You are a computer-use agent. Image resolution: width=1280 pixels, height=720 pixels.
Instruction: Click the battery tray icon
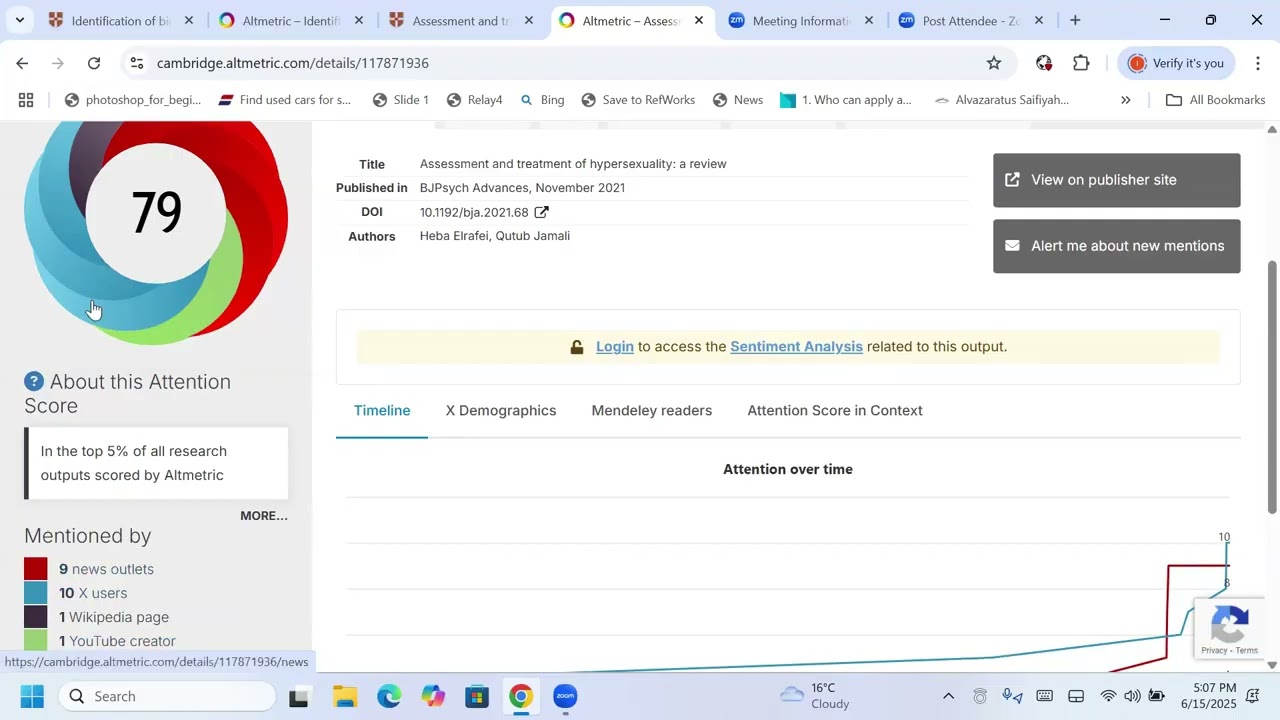tap(1157, 696)
